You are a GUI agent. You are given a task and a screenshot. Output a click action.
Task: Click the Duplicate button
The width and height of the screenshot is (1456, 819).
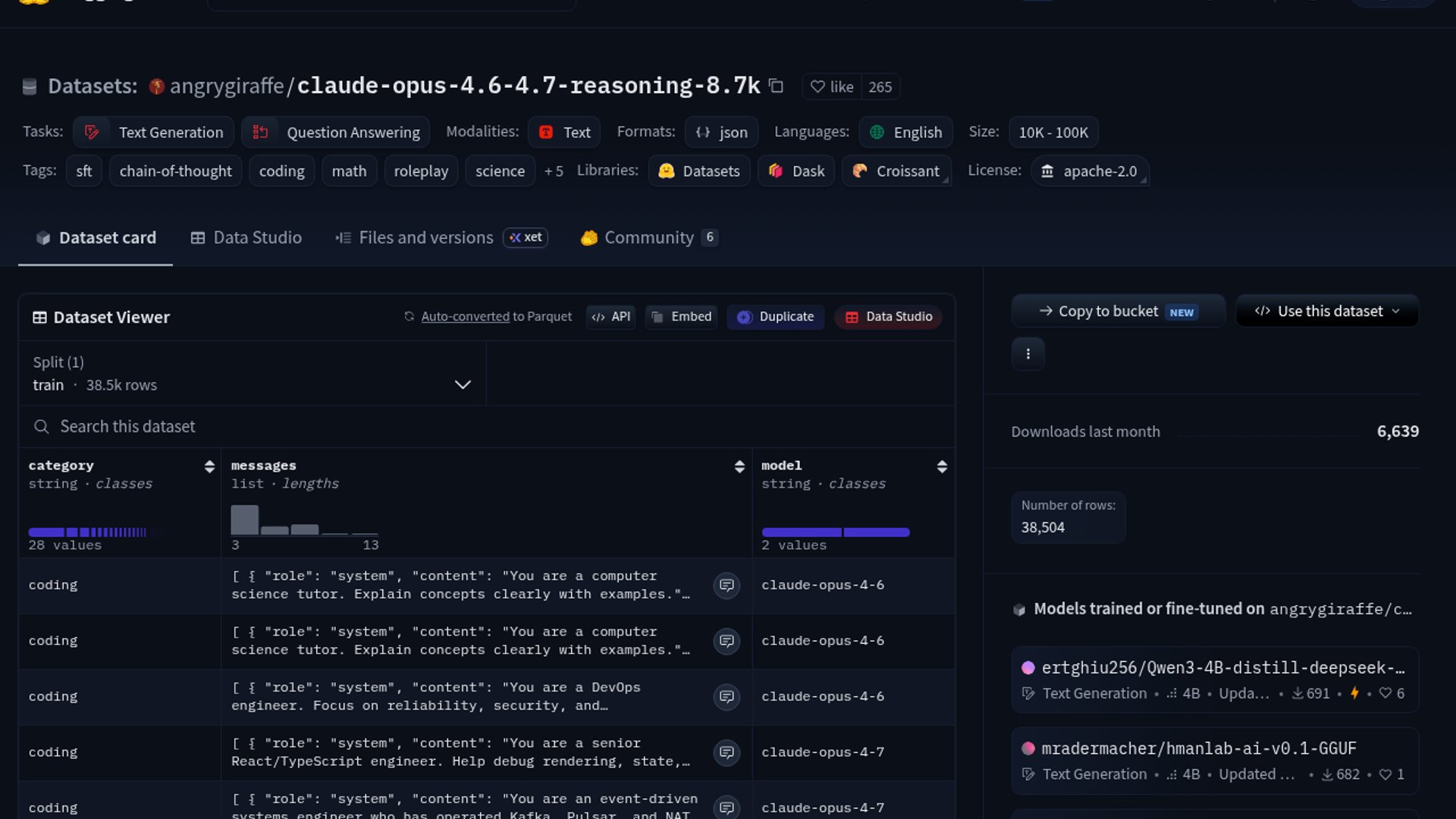[776, 316]
